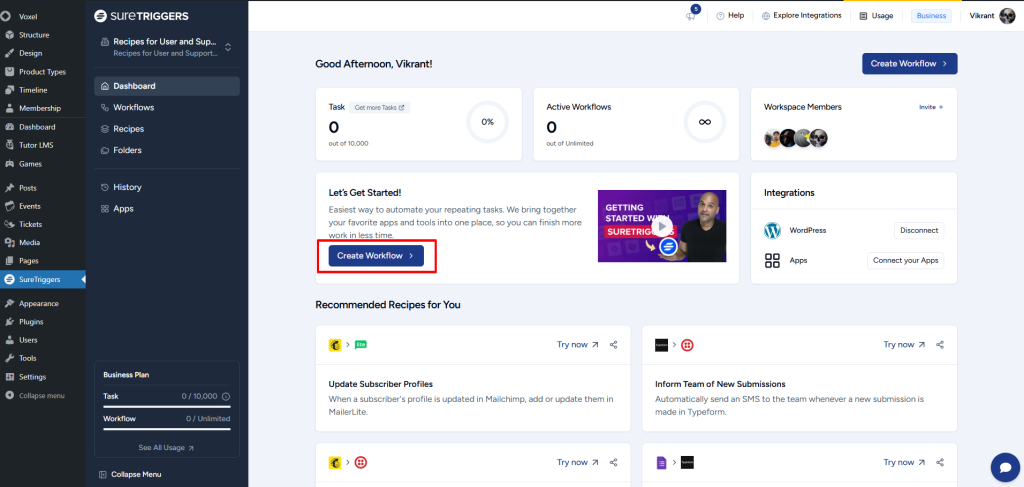
Task: Play the Getting Started video thumbnail
Action: tap(661, 226)
